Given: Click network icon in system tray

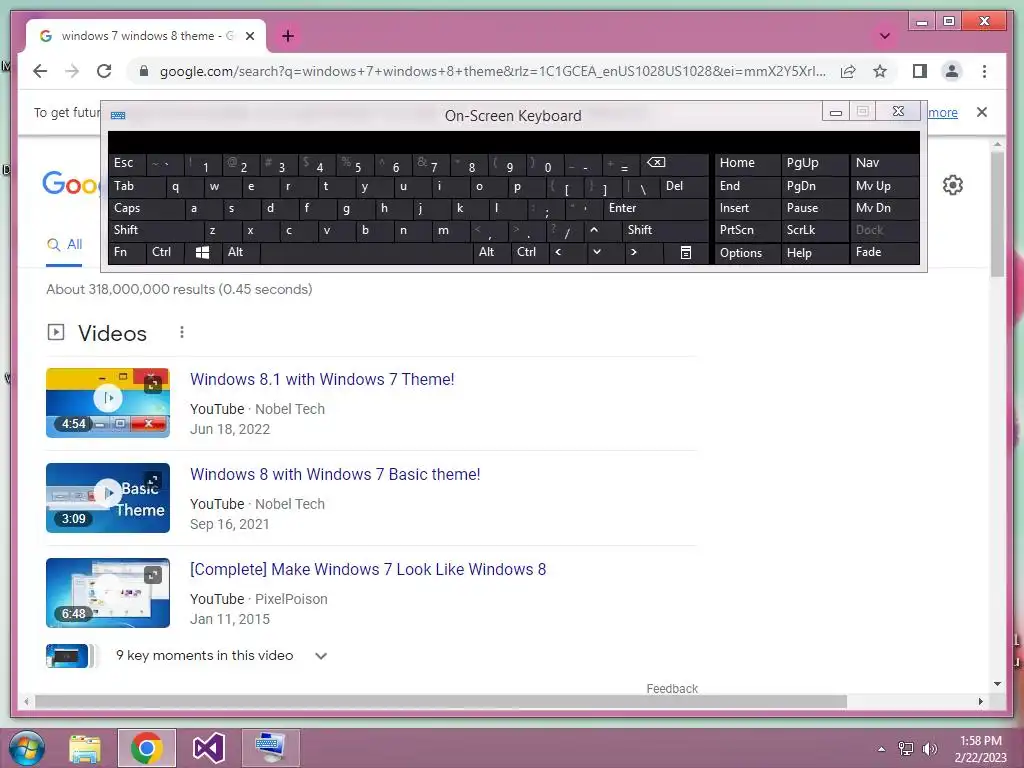Looking at the screenshot, I should tap(906, 748).
